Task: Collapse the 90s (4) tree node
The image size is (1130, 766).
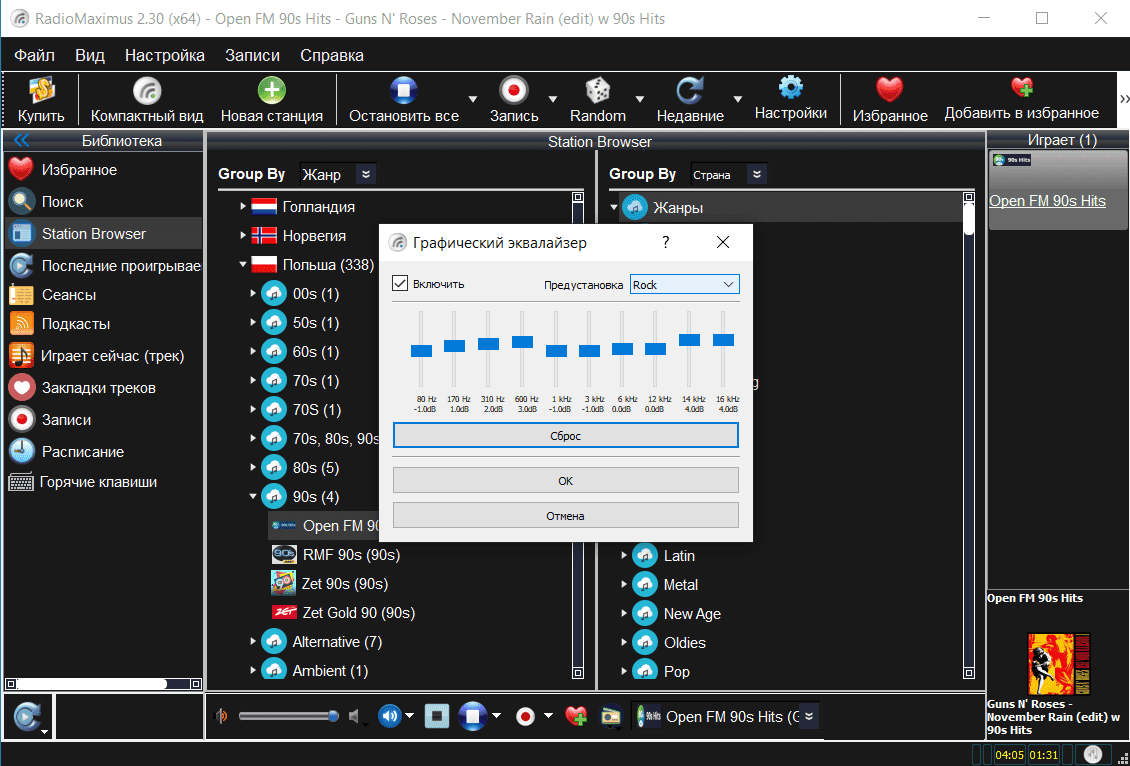Action: tap(253, 496)
